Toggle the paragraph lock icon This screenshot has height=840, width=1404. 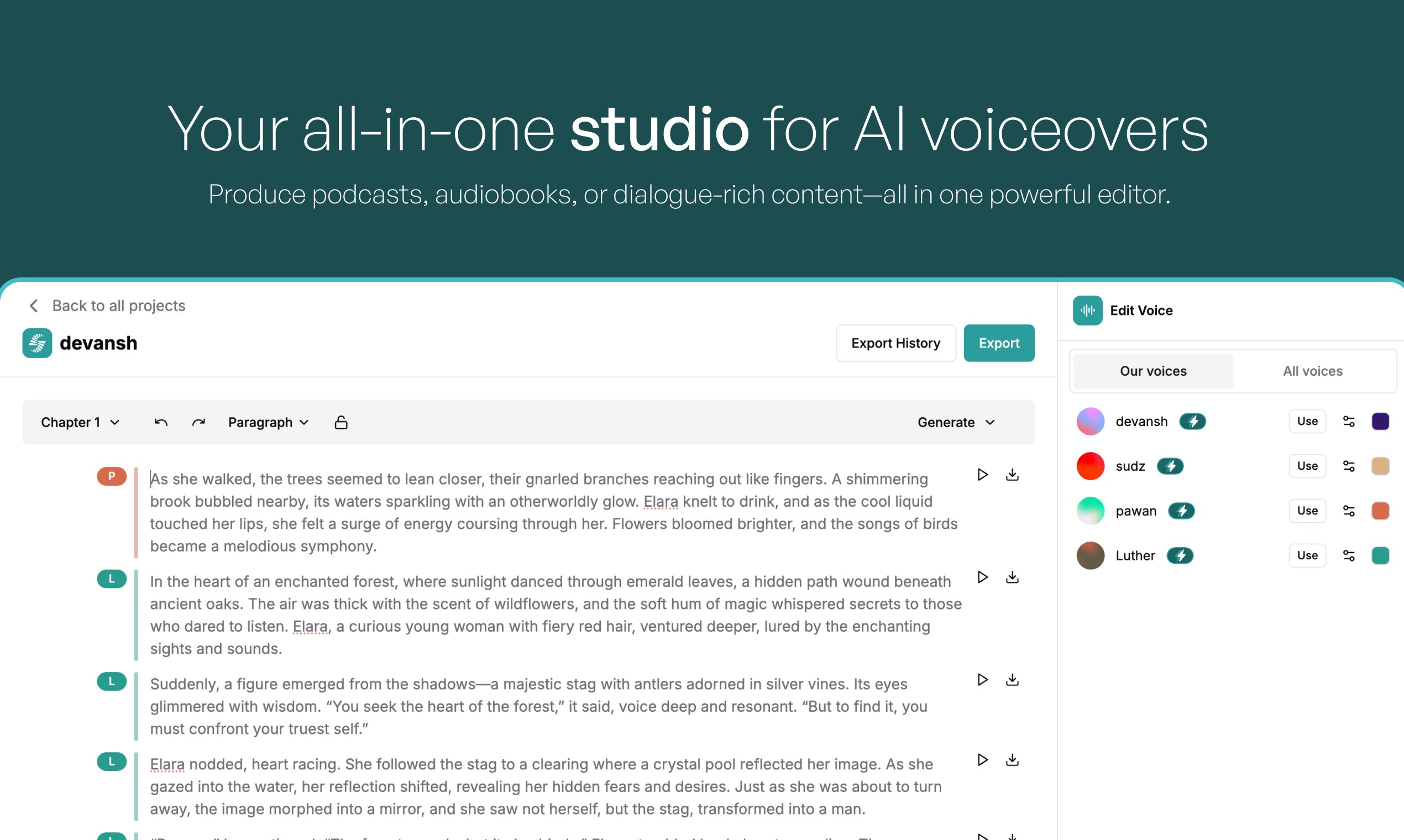(x=341, y=422)
